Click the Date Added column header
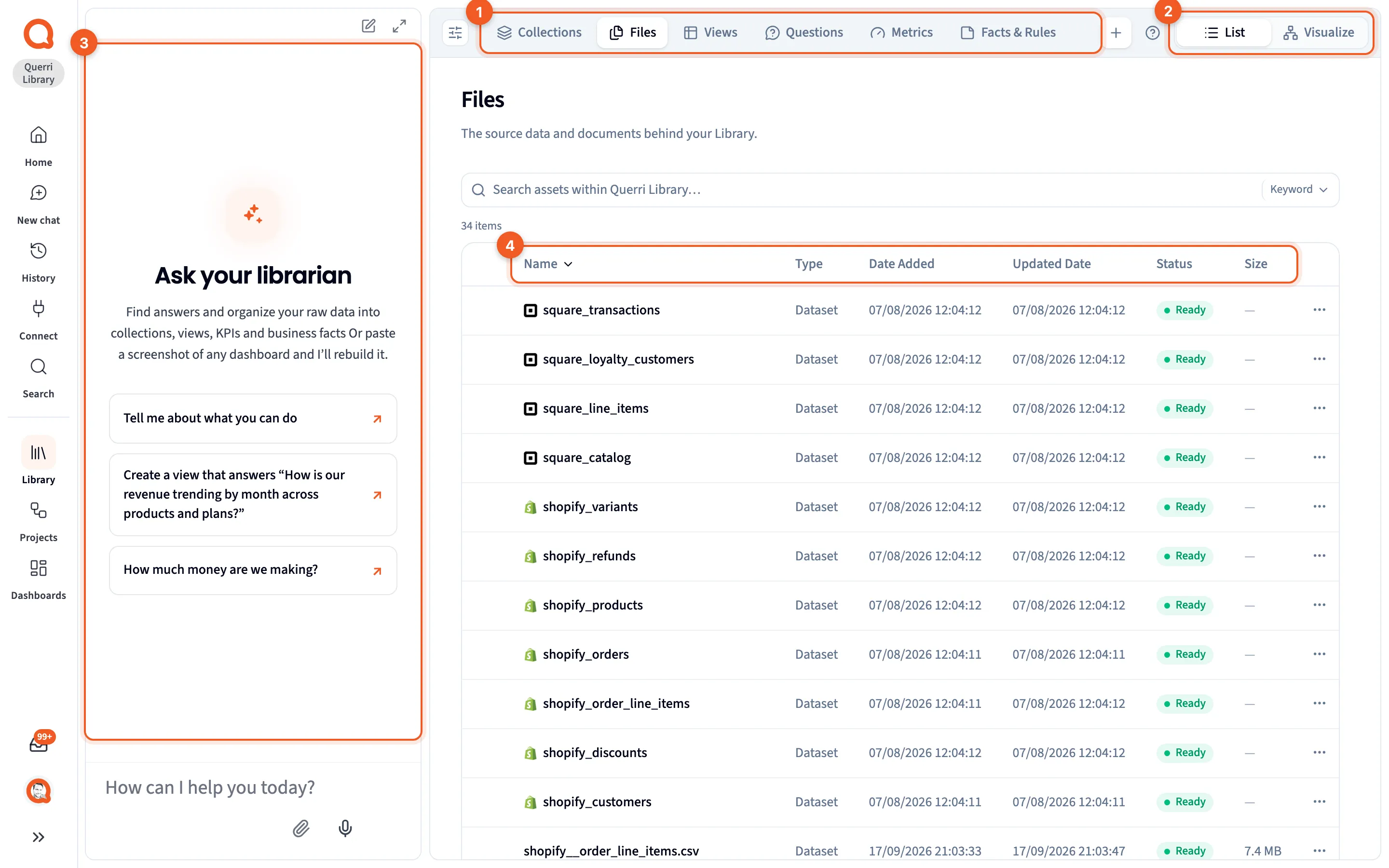This screenshot has height=868, width=1389. [x=901, y=264]
